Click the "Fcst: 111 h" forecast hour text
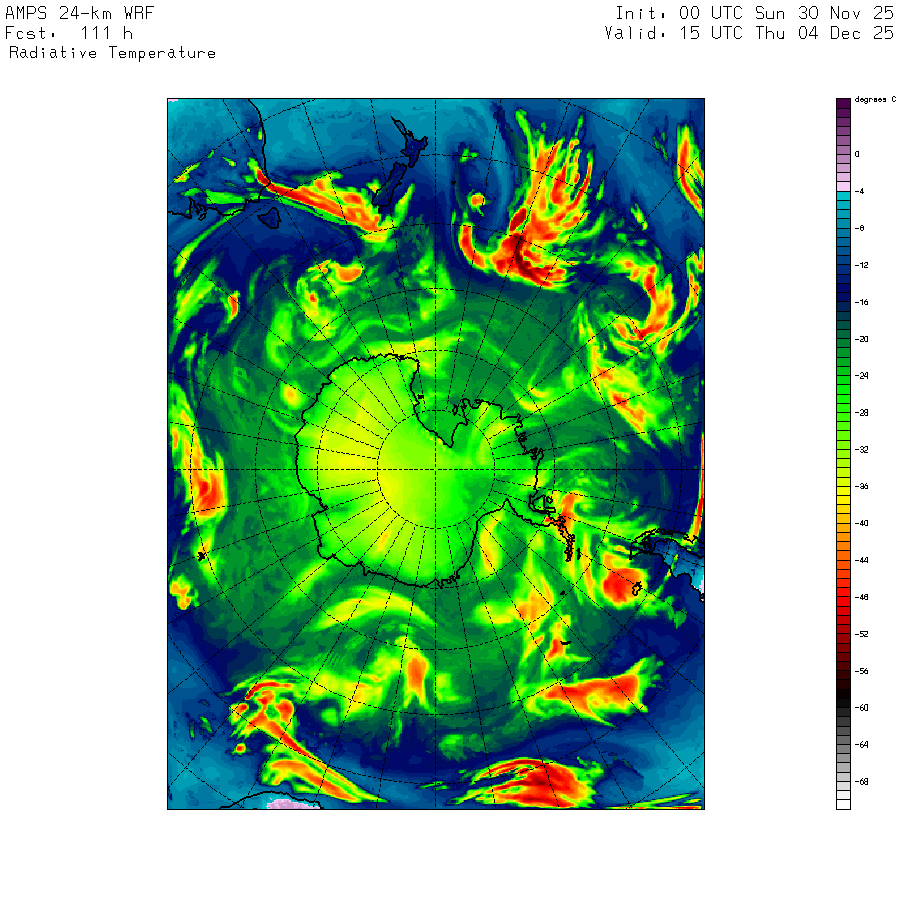900x900 pixels. click(69, 33)
